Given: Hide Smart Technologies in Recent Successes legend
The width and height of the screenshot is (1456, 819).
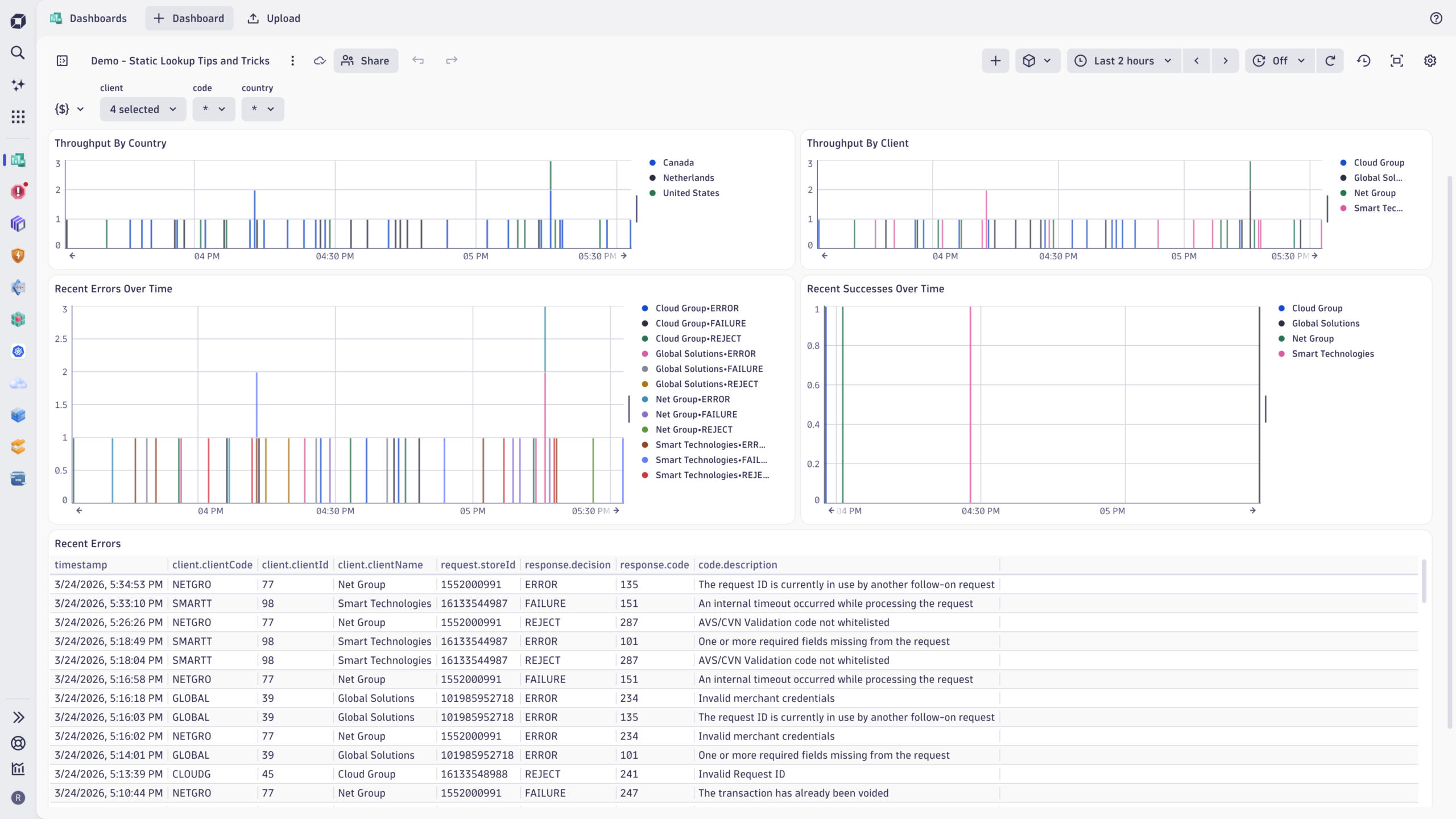Looking at the screenshot, I should point(1332,354).
